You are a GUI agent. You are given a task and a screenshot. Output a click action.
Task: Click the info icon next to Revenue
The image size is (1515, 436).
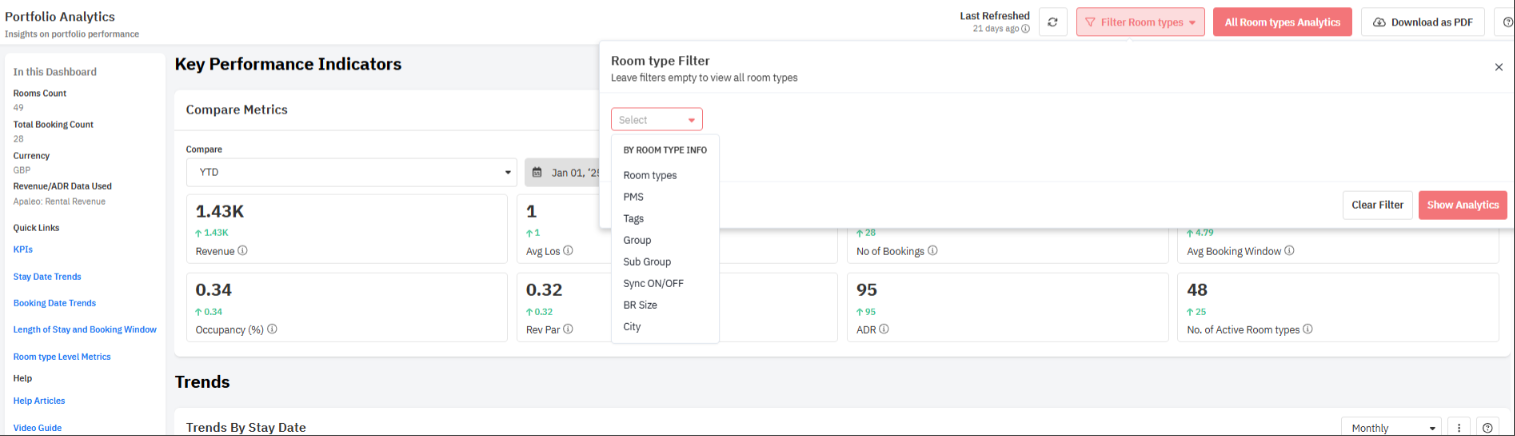tap(243, 251)
